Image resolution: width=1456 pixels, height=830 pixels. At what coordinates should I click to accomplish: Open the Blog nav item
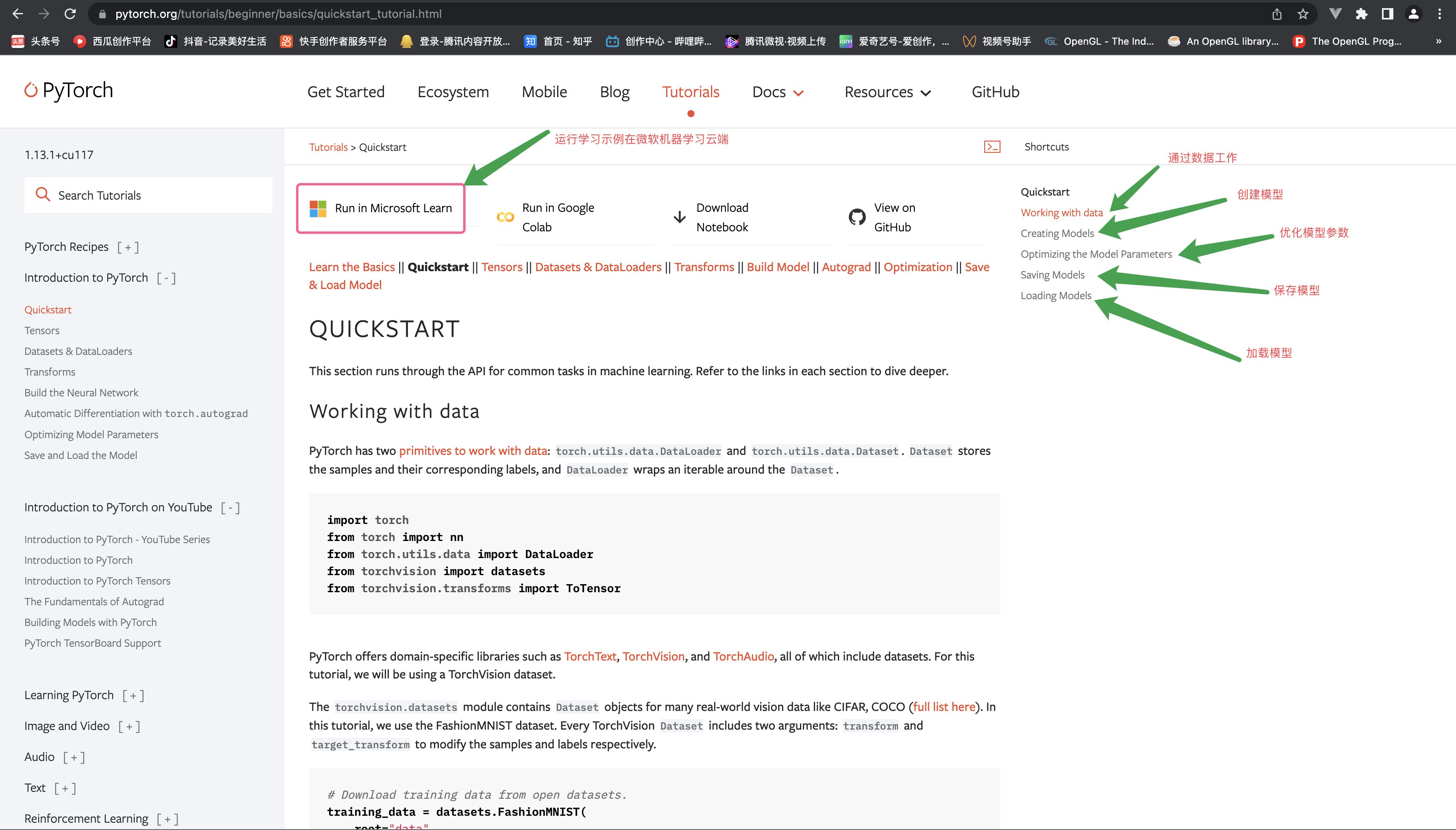[614, 92]
